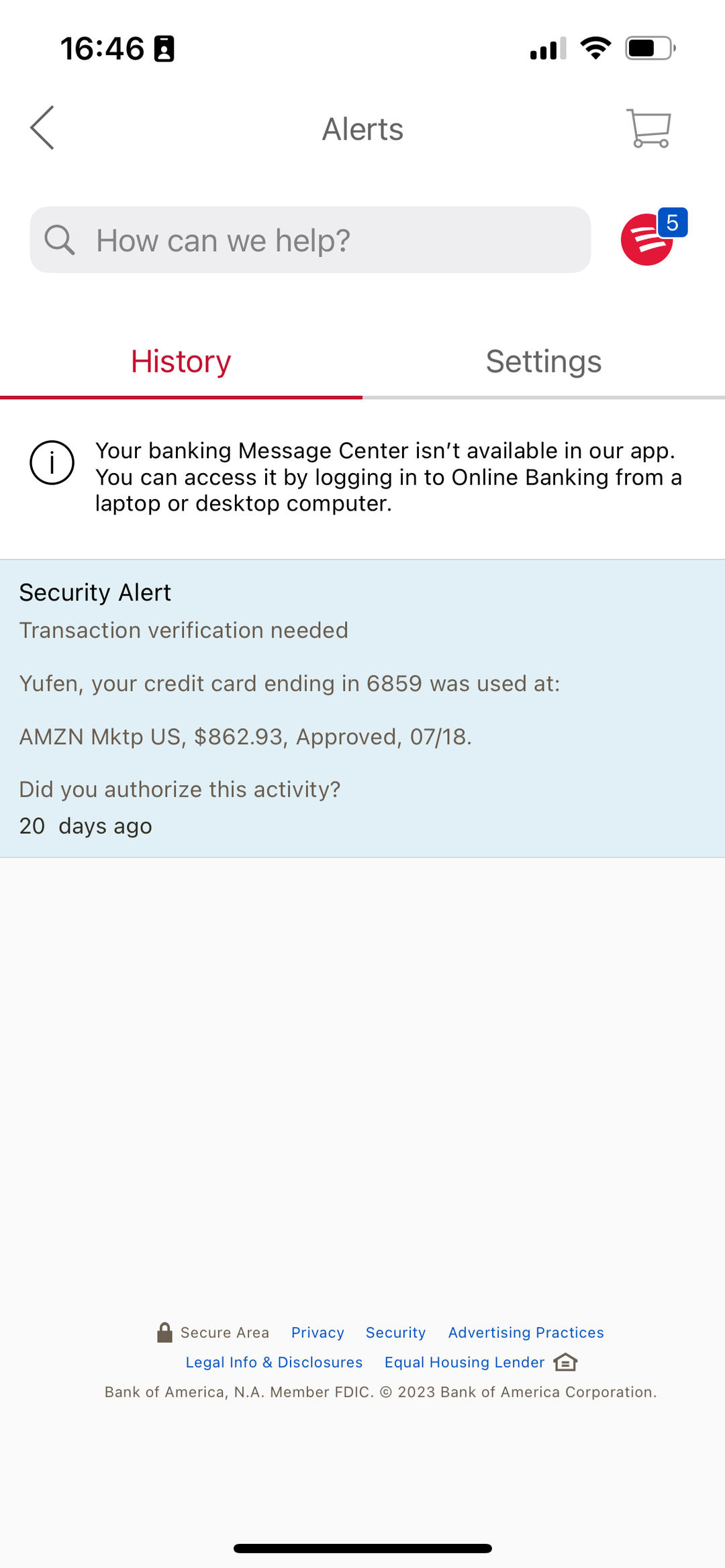Tap the Equal Housing Lender link

[464, 1362]
